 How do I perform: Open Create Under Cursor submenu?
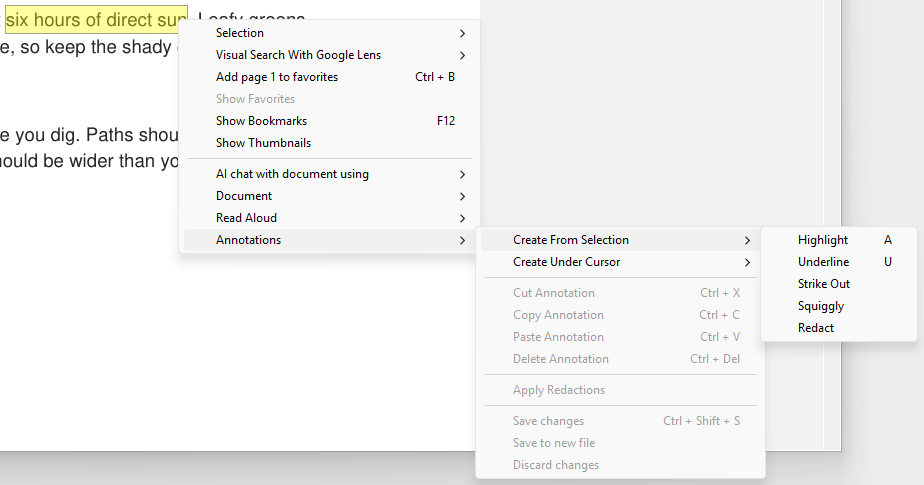pos(620,262)
